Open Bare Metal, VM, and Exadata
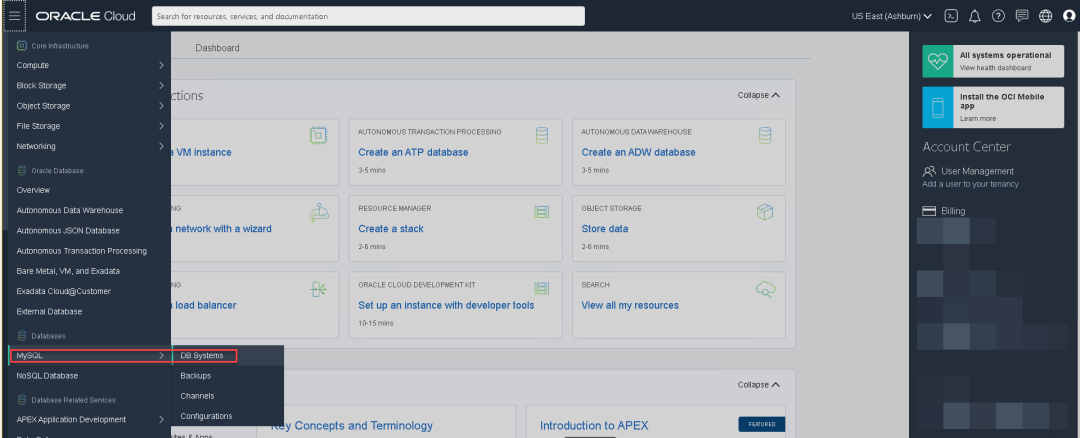Image resolution: width=1080 pixels, height=438 pixels. 68,271
